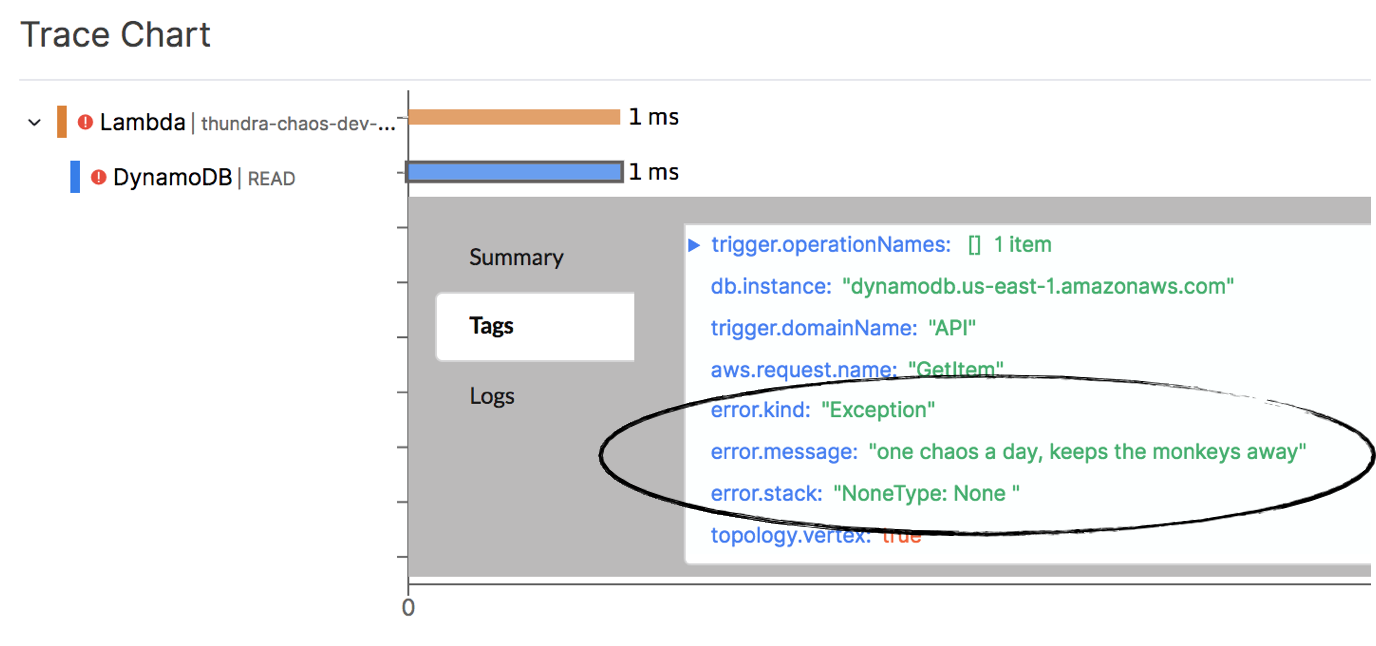Select the Lambda span row label

pos(143,122)
